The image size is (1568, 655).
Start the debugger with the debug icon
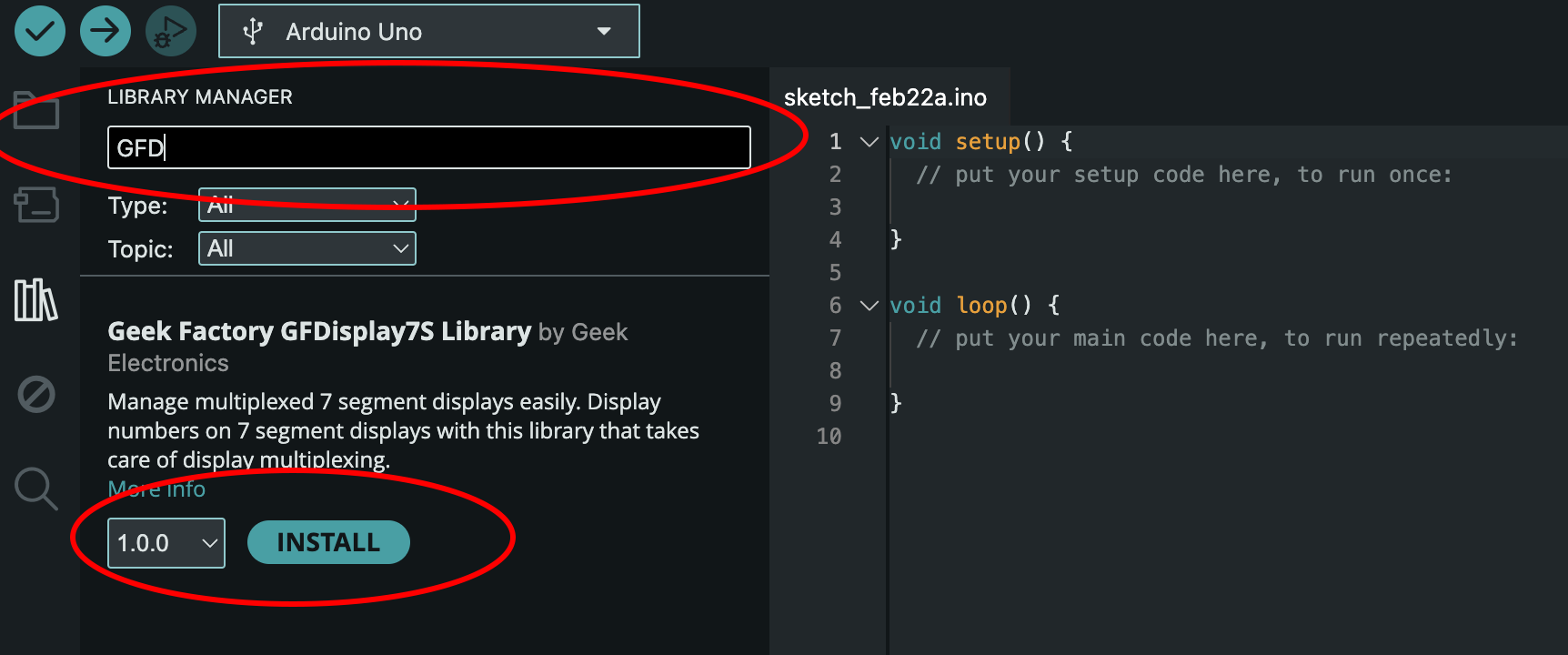coord(170,31)
